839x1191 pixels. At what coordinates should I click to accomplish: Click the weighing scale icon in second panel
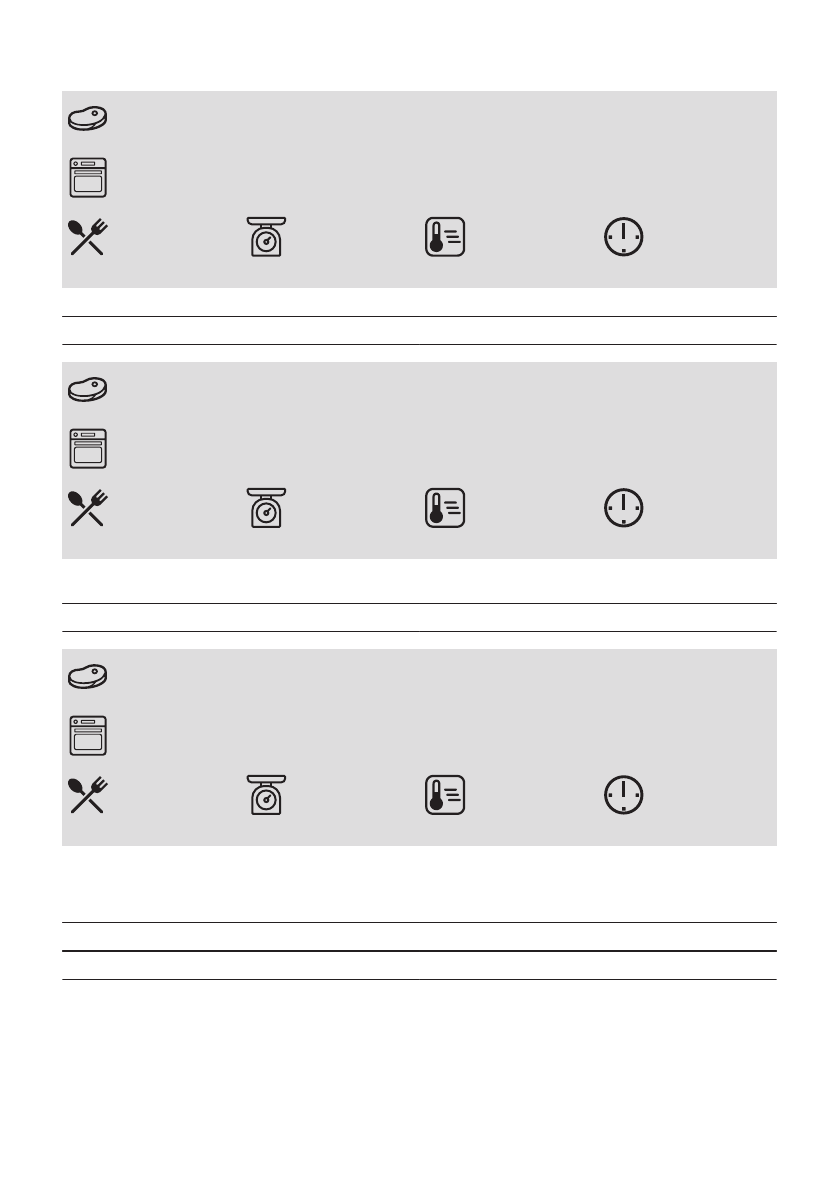(267, 508)
